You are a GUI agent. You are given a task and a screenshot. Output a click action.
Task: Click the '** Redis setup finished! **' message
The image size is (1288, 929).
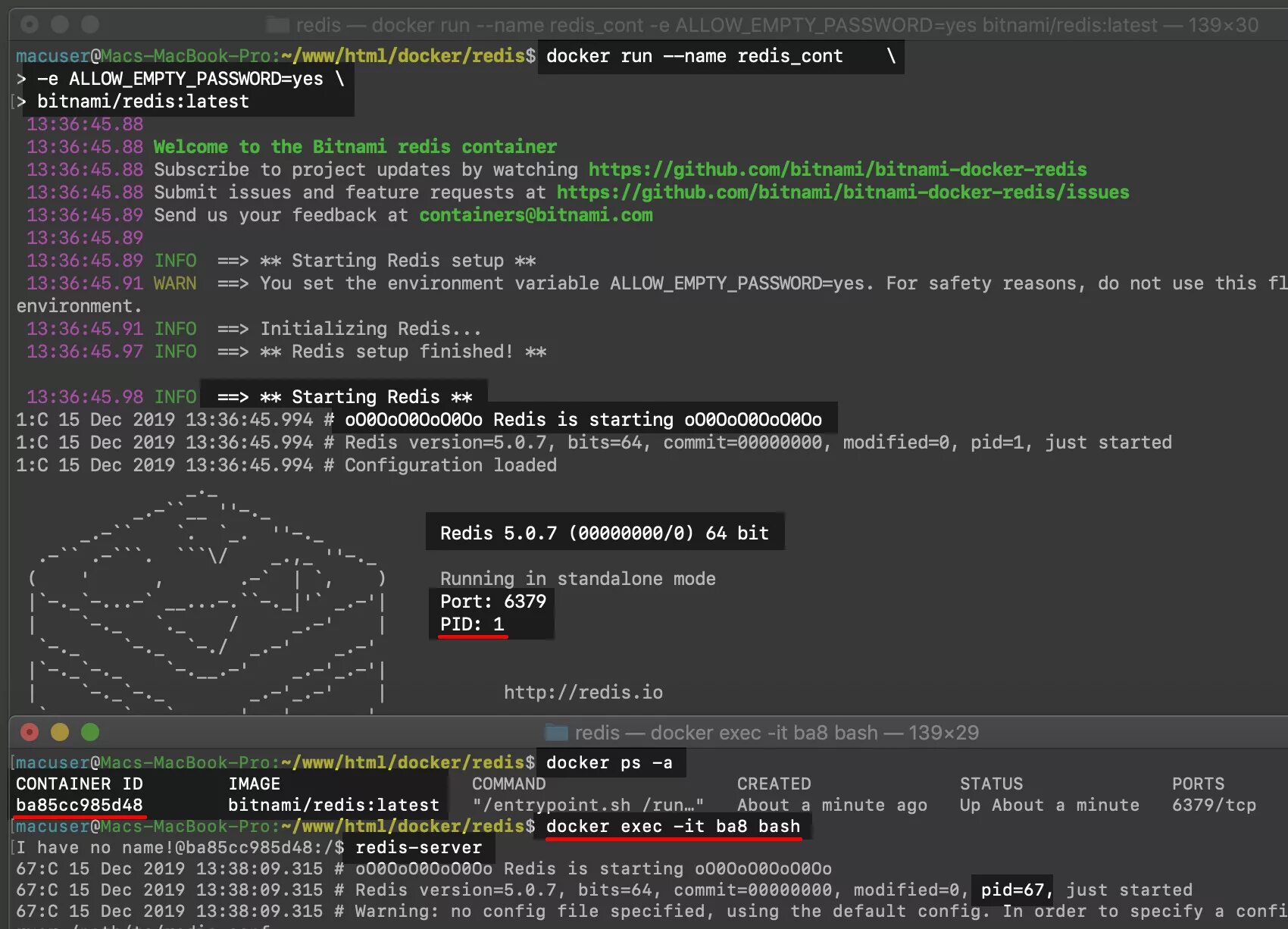[x=403, y=352]
